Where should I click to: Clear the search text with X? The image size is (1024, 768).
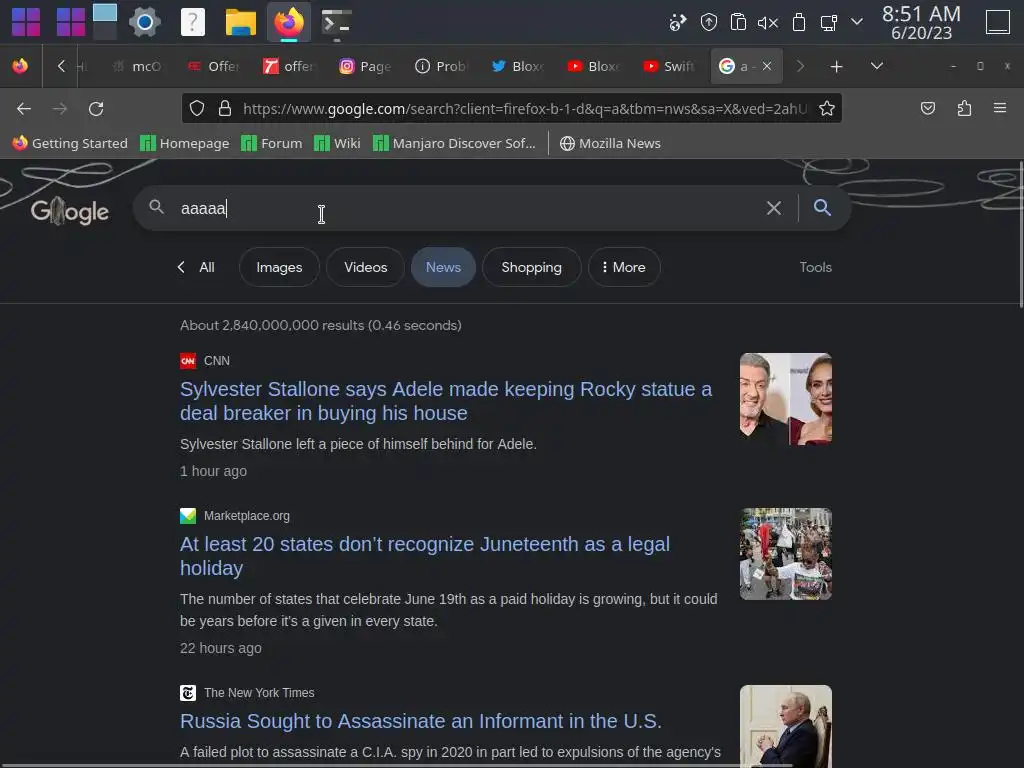coord(773,208)
